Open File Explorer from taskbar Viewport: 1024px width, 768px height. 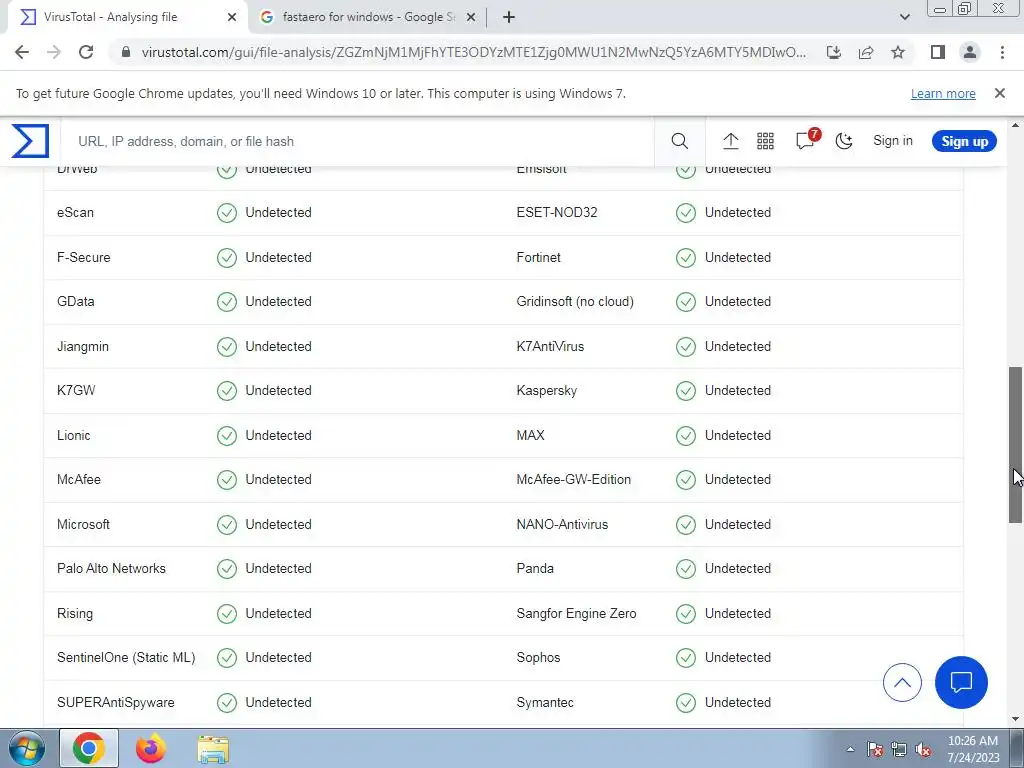point(213,749)
